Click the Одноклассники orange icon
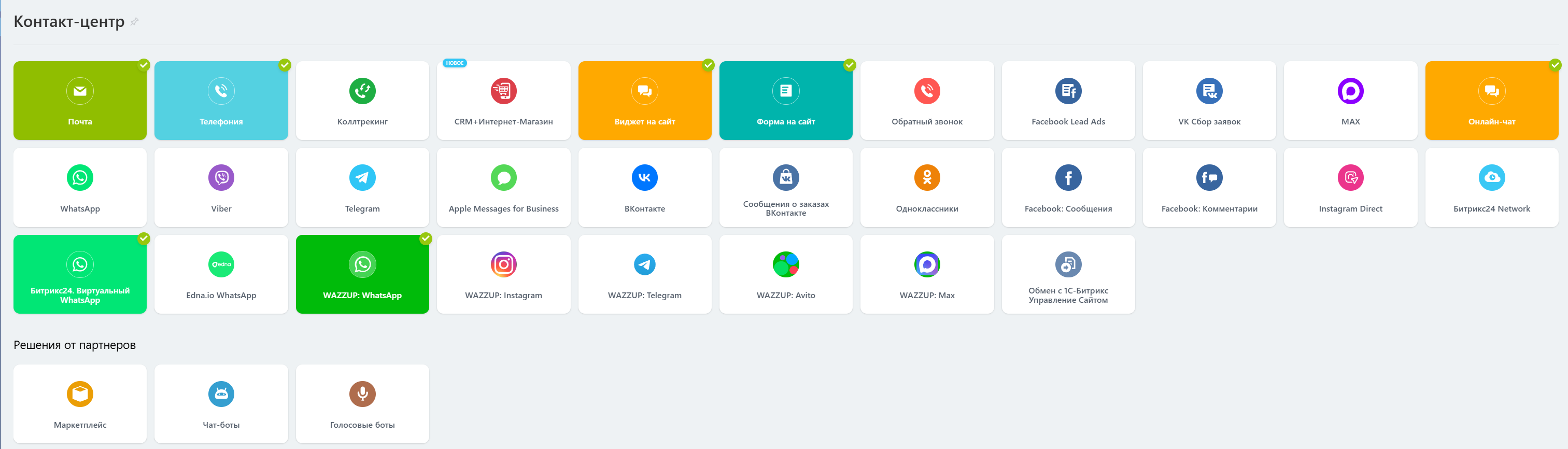Viewport: 1568px width, 449px height. click(x=927, y=178)
